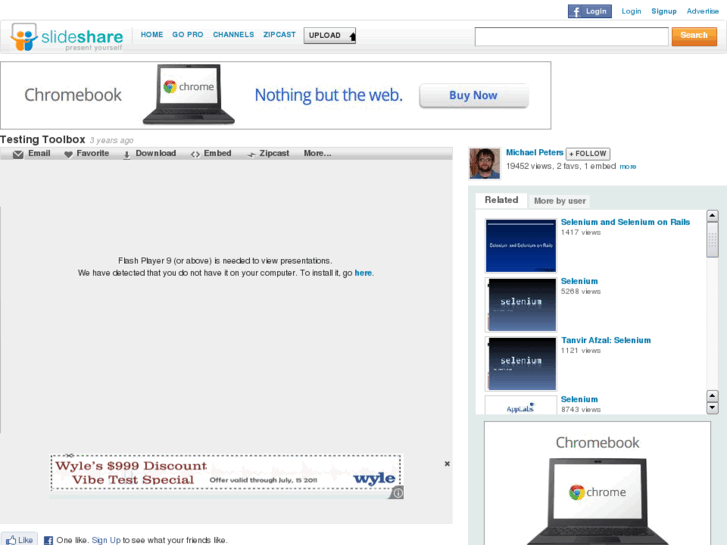Open the Selenium 5268 views thumbnail
Image resolution: width=727 pixels, height=545 pixels.
[521, 305]
